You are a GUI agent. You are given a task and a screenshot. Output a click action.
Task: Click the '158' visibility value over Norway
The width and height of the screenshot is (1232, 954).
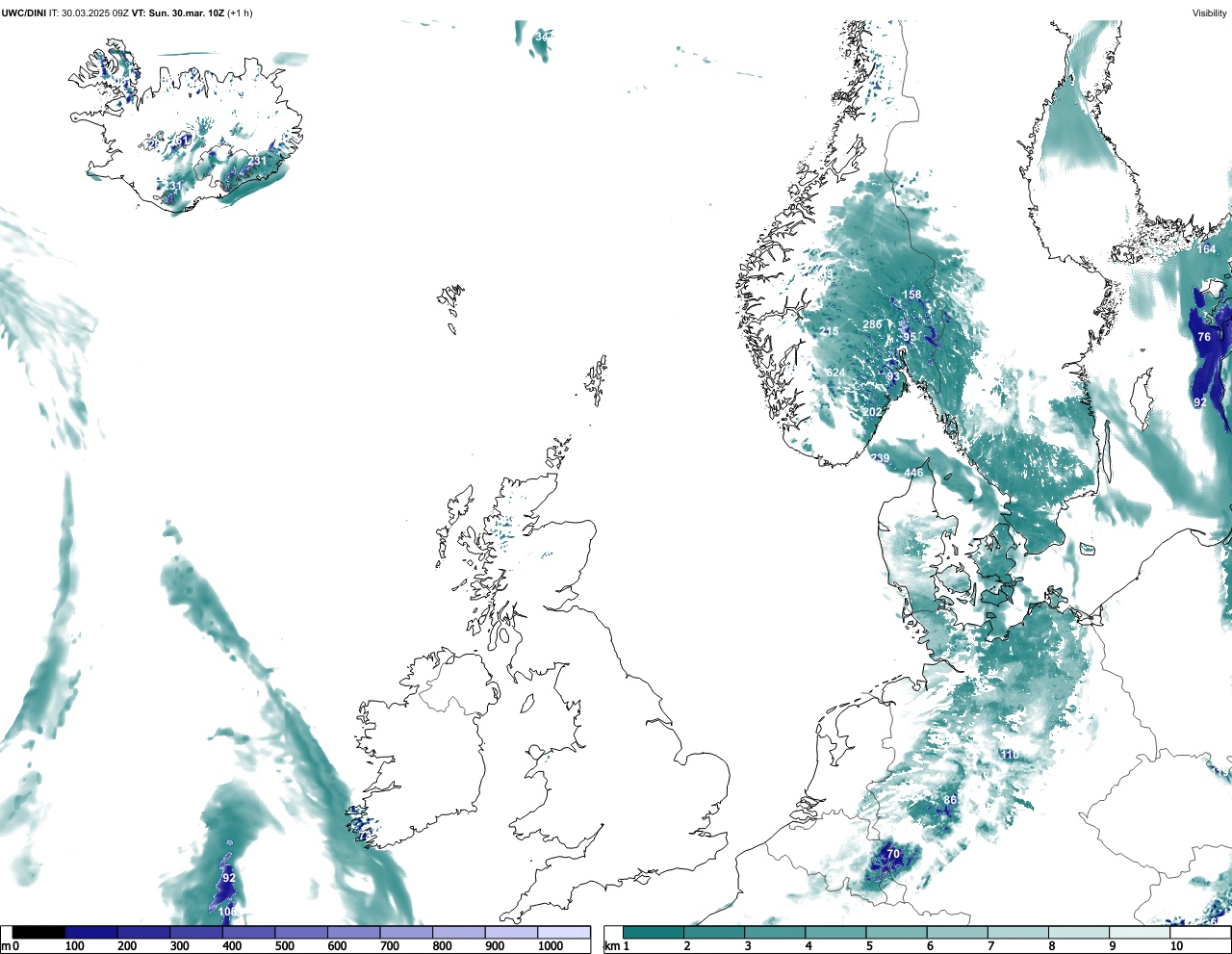pos(911,295)
